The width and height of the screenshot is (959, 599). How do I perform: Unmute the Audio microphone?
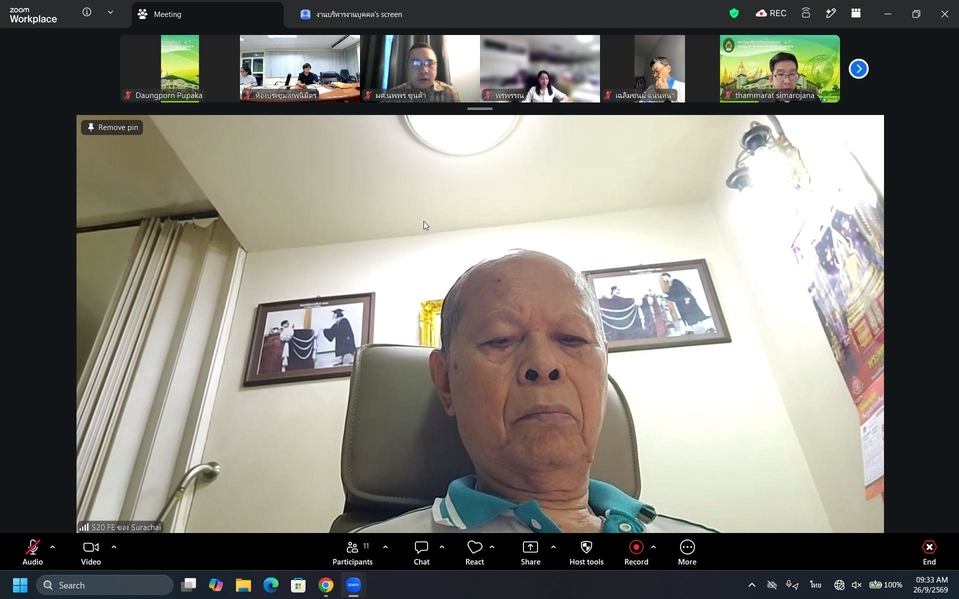click(x=32, y=552)
